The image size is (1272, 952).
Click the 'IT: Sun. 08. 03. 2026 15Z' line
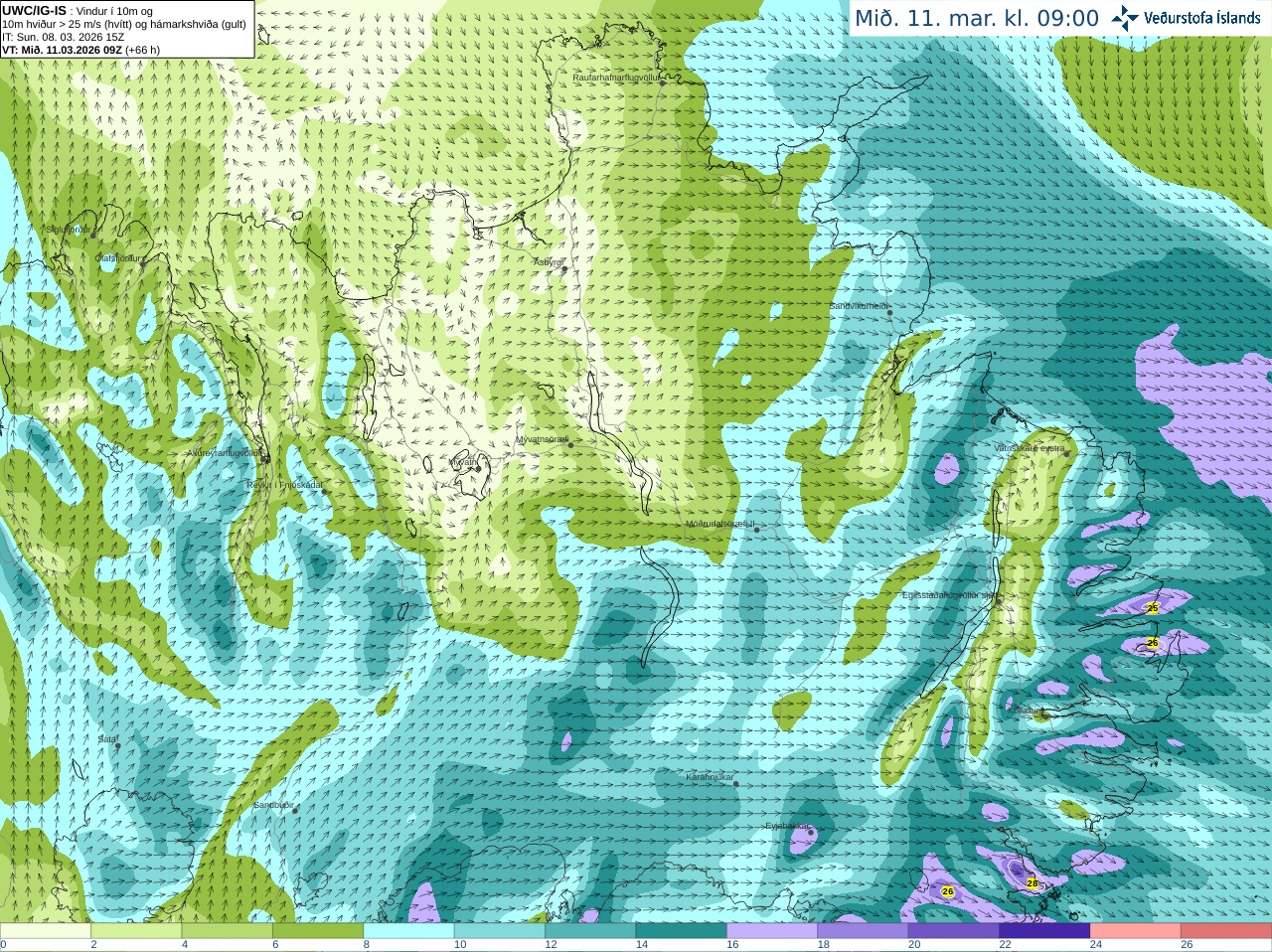coord(63,36)
